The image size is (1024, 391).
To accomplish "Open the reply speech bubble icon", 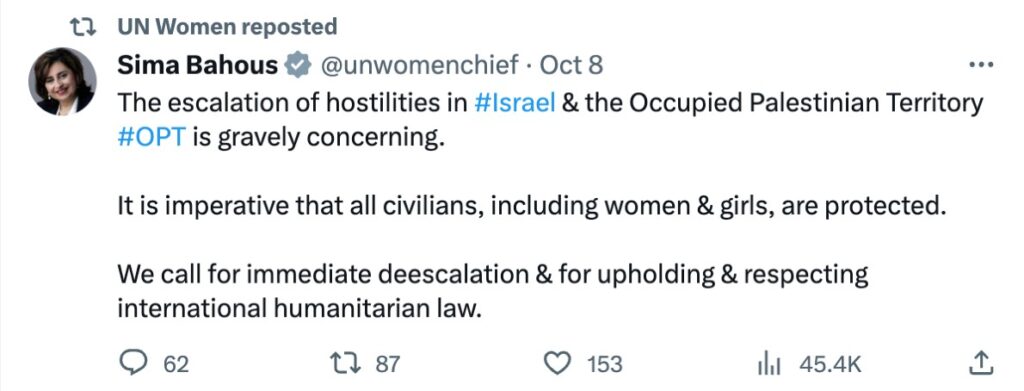I will [135, 364].
